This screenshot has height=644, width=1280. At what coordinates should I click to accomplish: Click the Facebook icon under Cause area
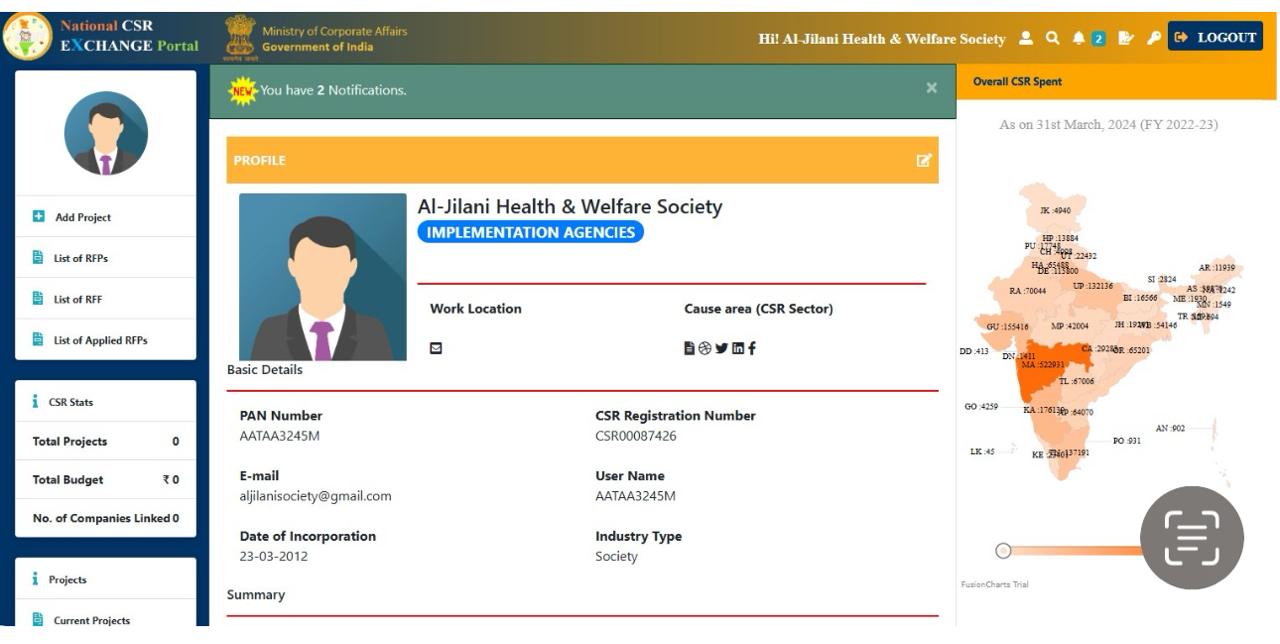[x=752, y=348]
